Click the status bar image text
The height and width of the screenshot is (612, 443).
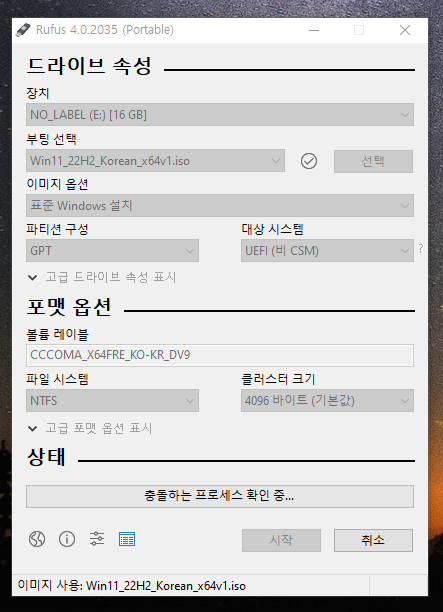pyautogui.click(x=132, y=586)
